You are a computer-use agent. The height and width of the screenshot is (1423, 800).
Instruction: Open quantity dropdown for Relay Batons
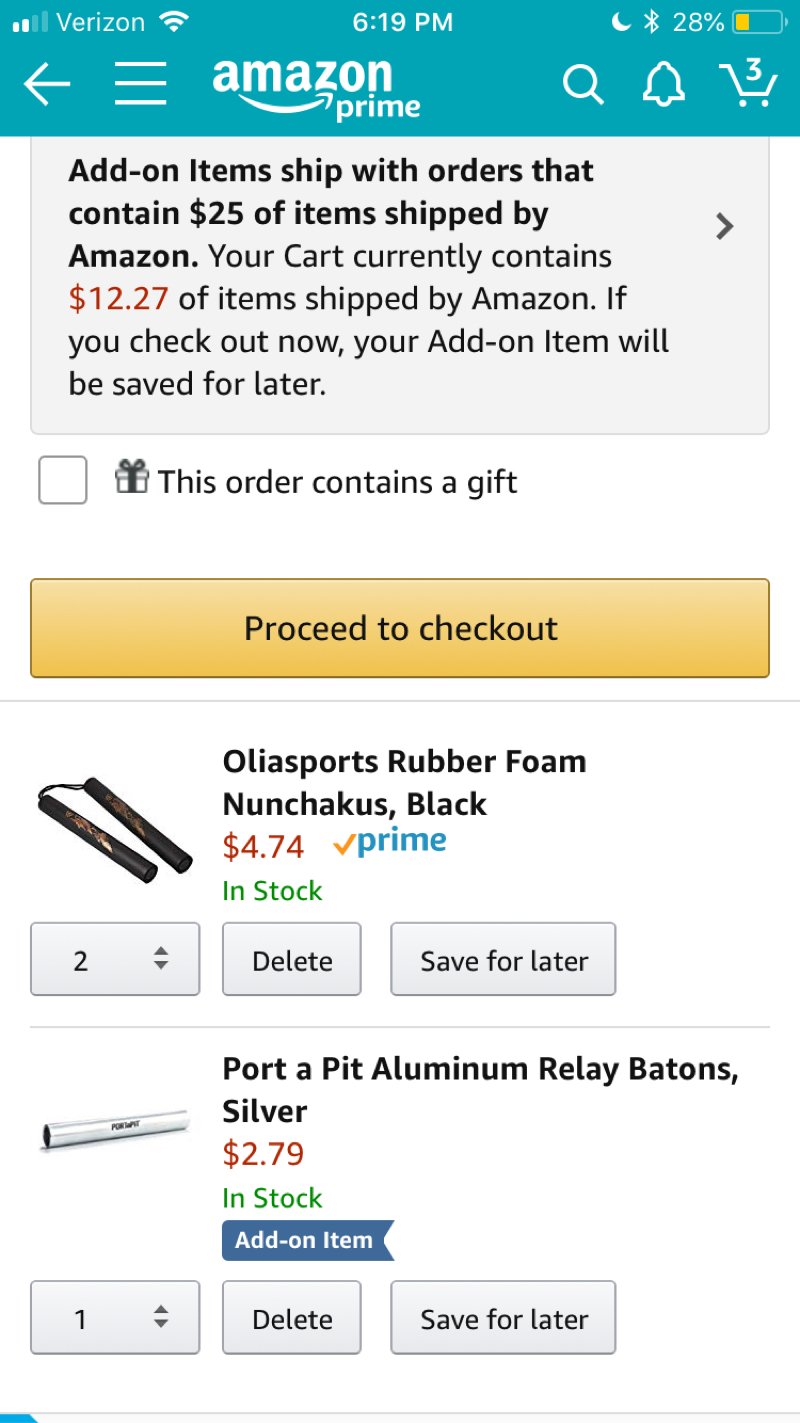[115, 1318]
